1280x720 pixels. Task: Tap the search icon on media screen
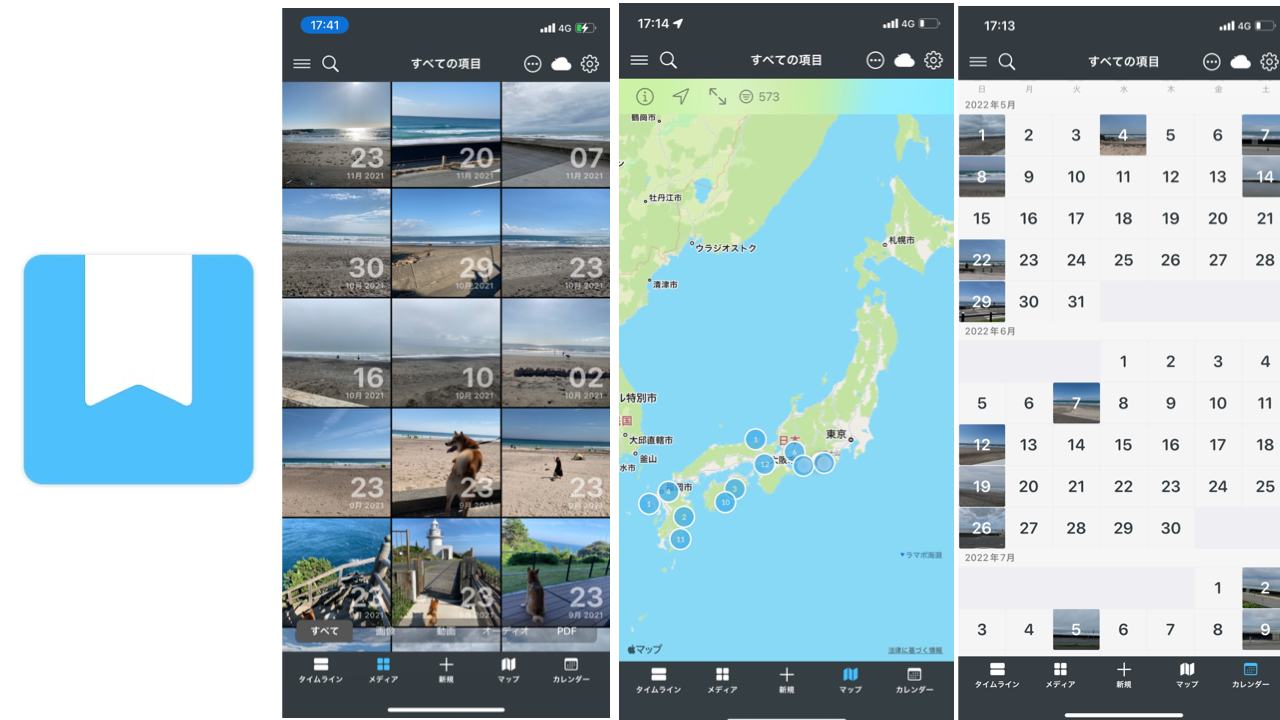330,64
